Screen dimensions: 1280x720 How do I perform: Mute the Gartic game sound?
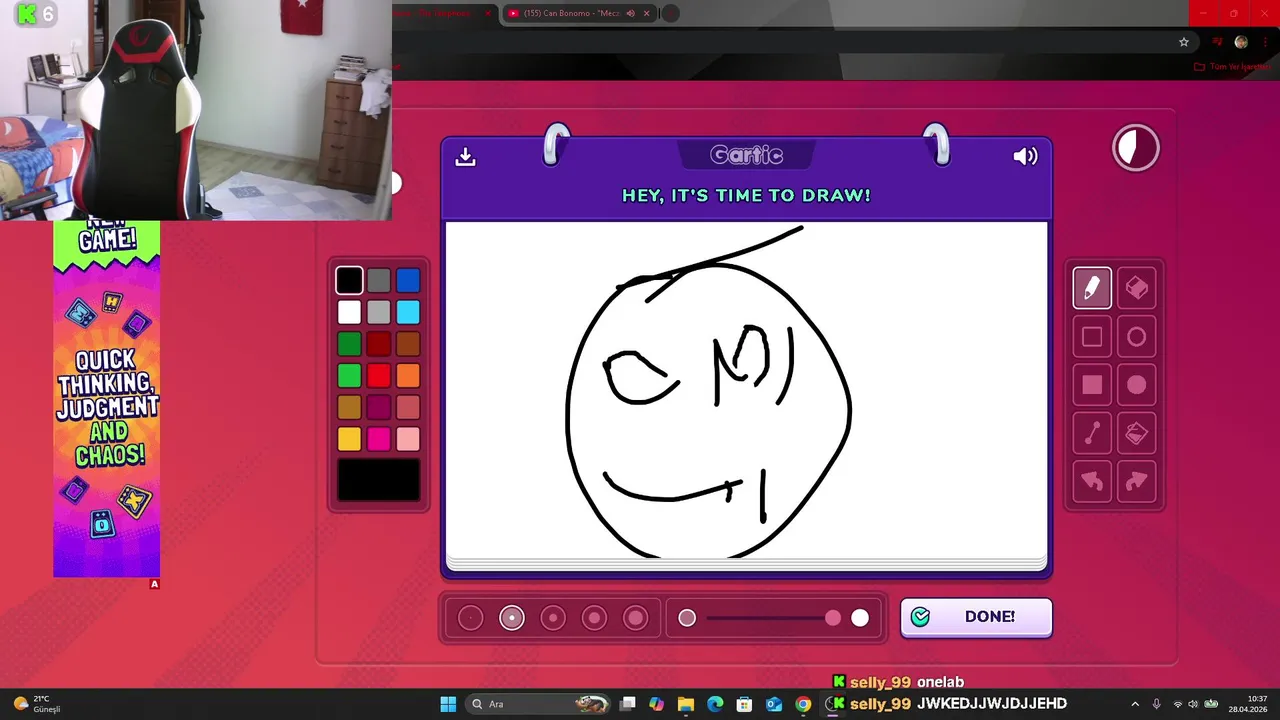(x=1025, y=156)
